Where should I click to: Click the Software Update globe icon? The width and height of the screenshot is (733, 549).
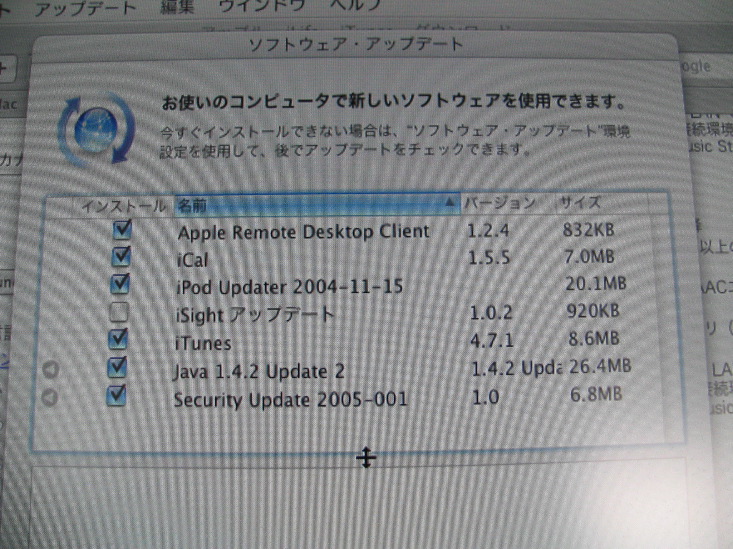96,130
